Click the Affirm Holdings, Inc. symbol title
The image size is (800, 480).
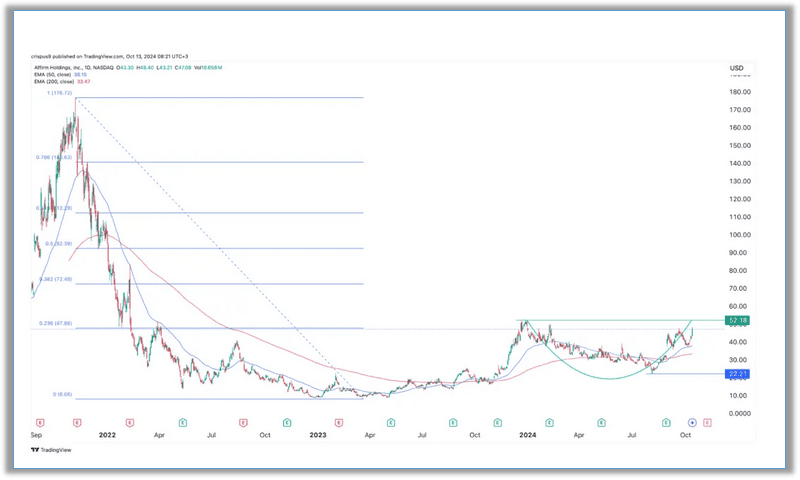(58, 67)
